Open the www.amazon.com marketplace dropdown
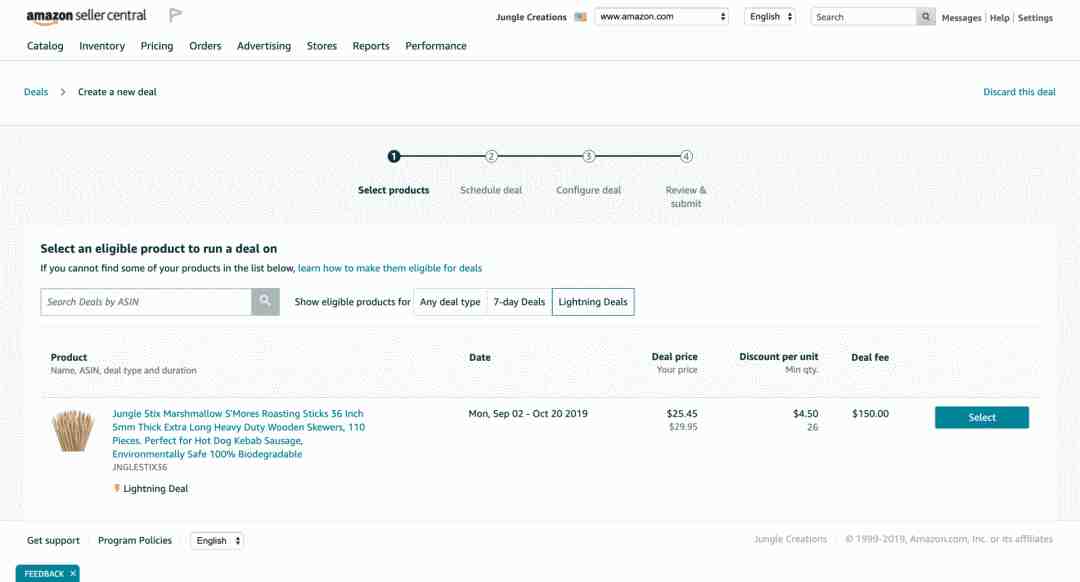 (x=661, y=17)
